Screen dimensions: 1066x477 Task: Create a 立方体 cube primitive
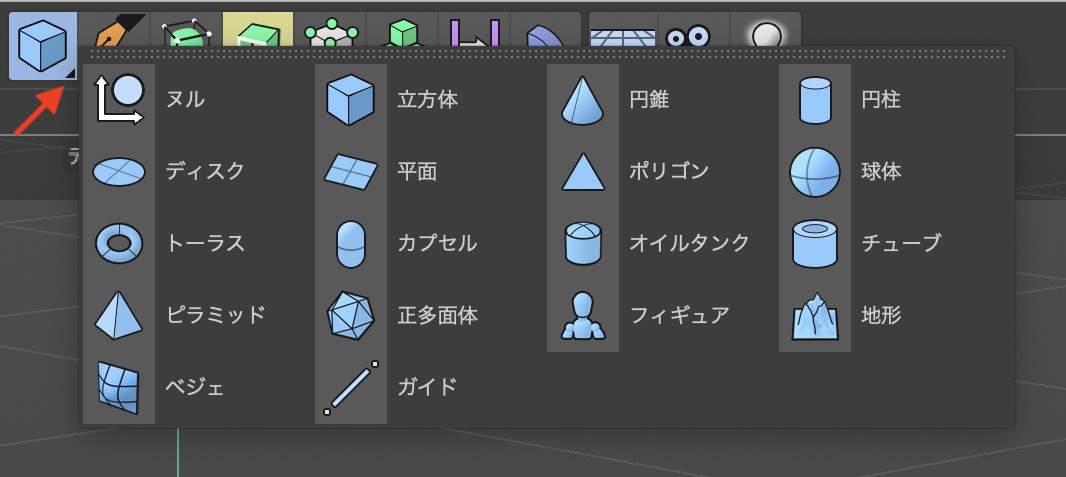[x=351, y=100]
